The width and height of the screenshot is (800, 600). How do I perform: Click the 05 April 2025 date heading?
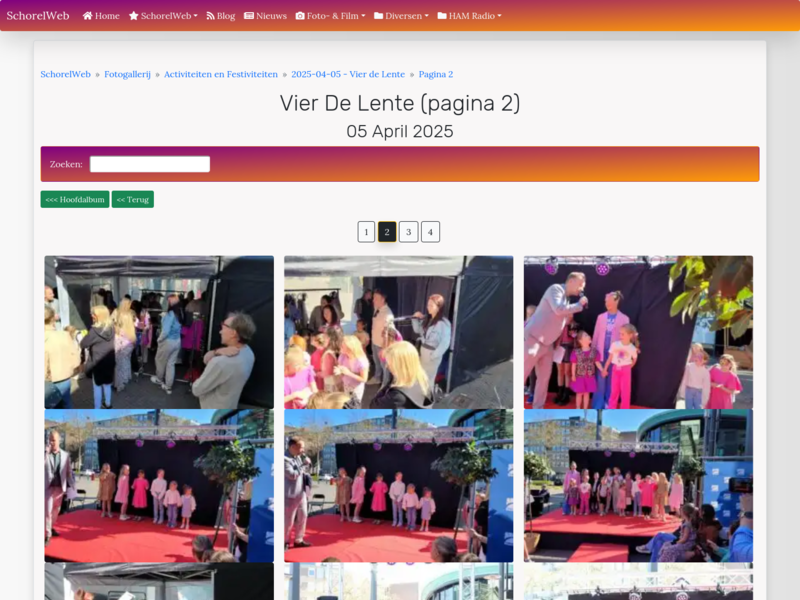pos(400,132)
